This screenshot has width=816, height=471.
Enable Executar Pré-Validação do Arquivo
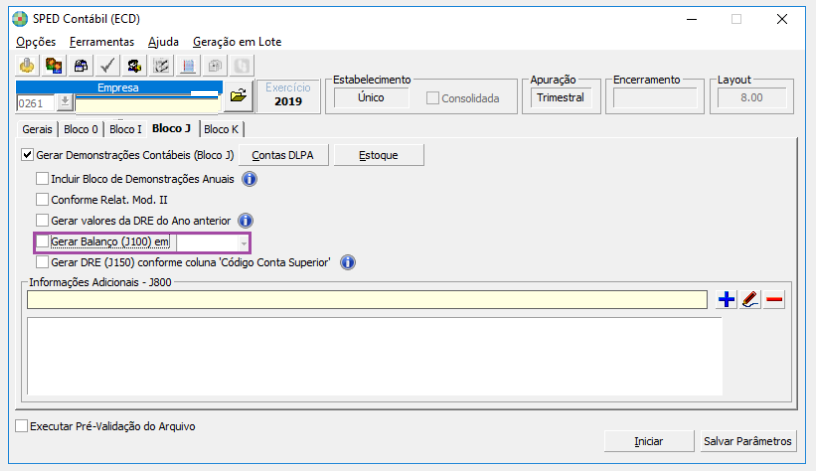coord(21,426)
